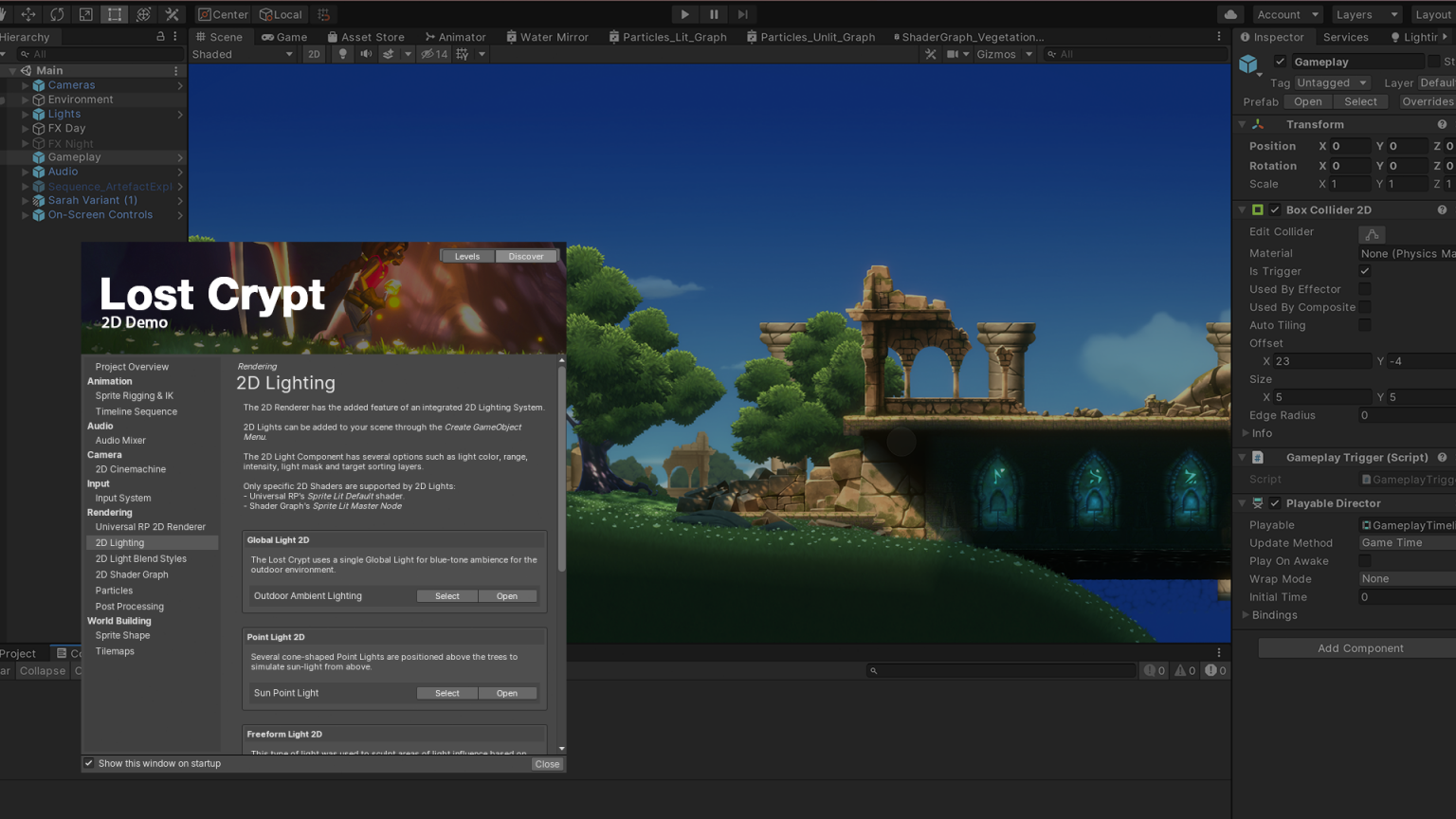1456x819 pixels.
Task: Toggle Playable Director enabled checkbox
Action: point(1275,503)
